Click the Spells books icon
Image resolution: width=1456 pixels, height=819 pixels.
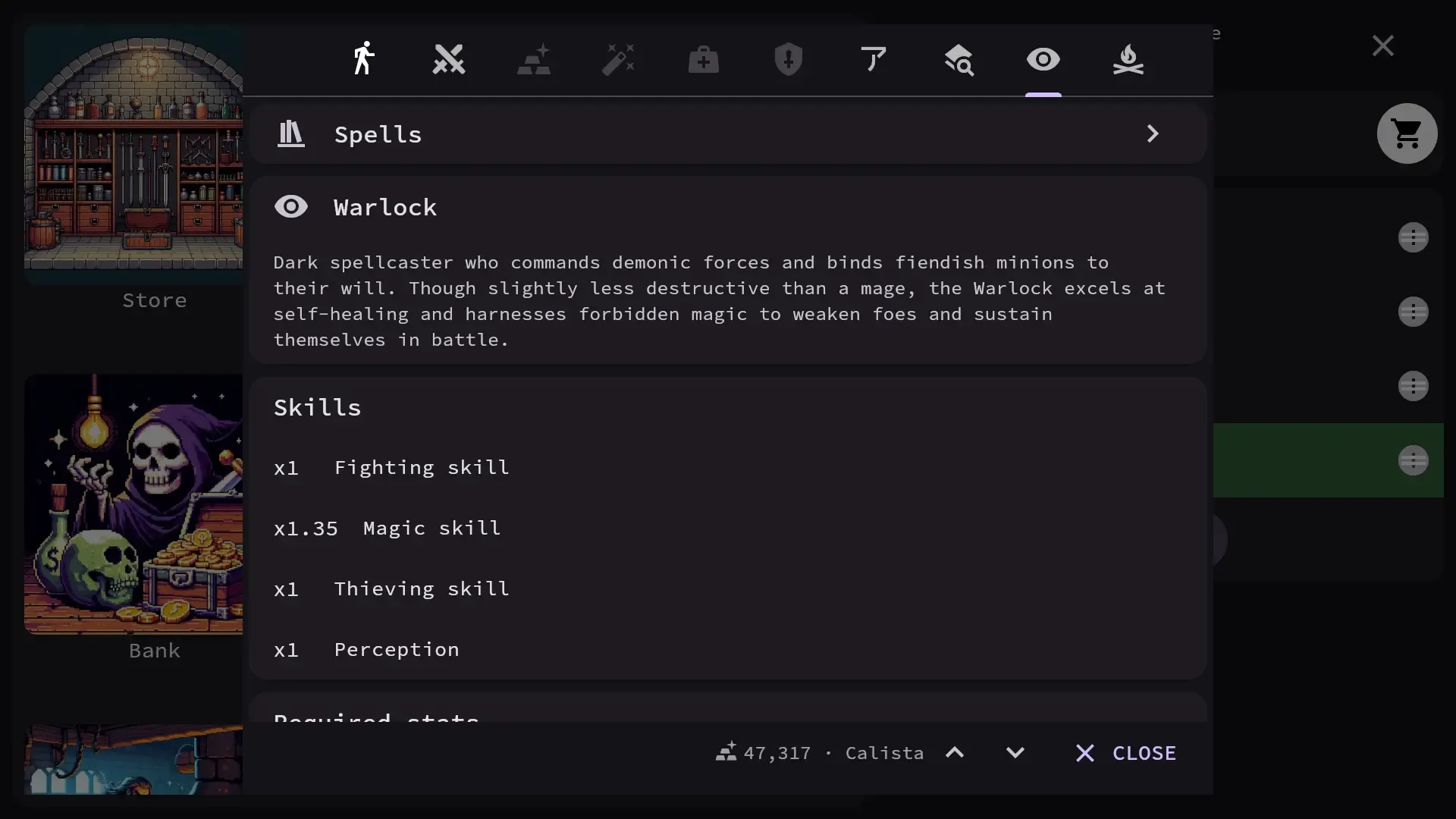[291, 134]
